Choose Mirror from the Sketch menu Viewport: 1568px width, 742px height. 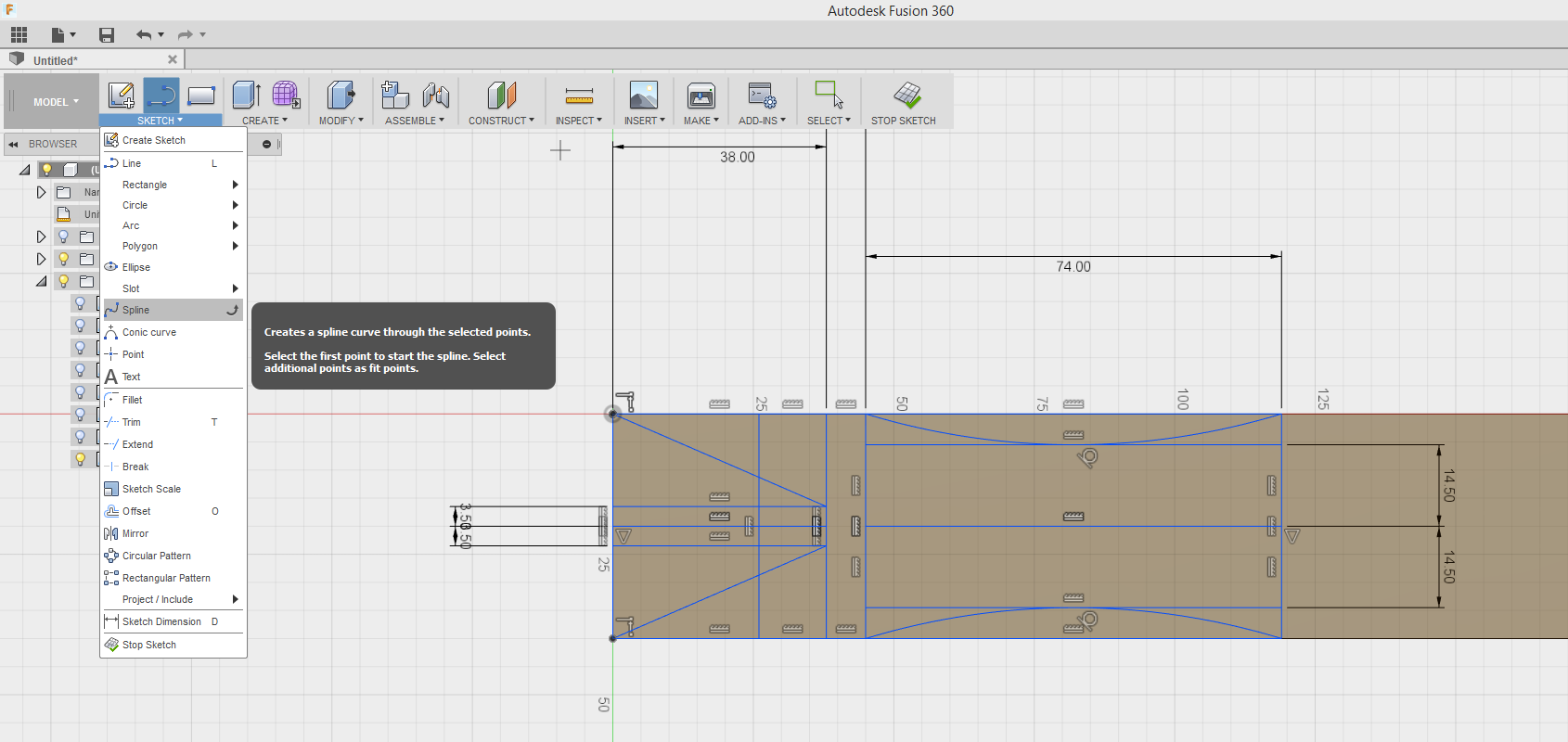point(172,533)
